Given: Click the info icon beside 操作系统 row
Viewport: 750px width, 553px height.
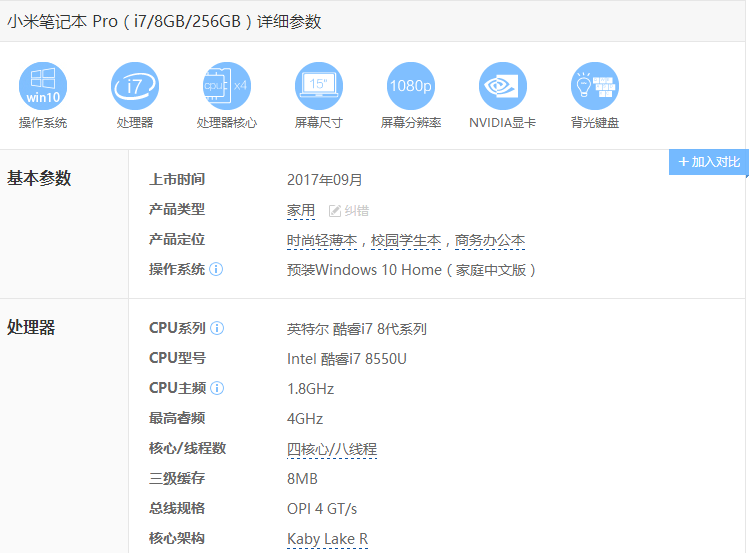Looking at the screenshot, I should [x=216, y=269].
